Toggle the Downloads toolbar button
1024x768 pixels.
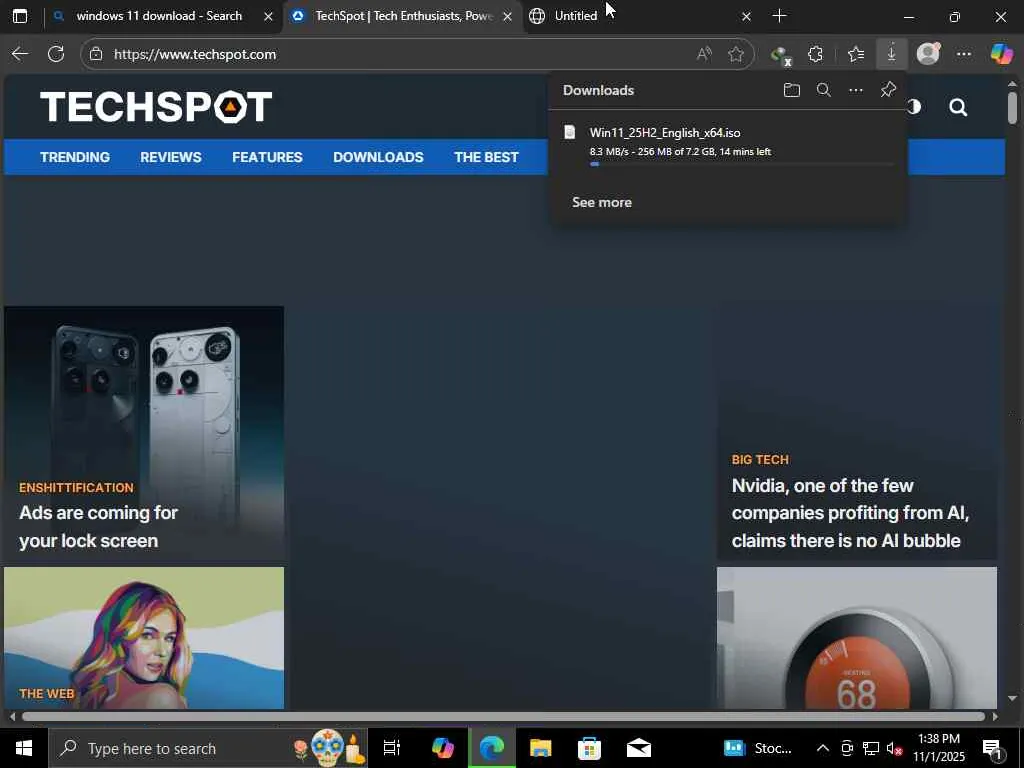(x=891, y=54)
